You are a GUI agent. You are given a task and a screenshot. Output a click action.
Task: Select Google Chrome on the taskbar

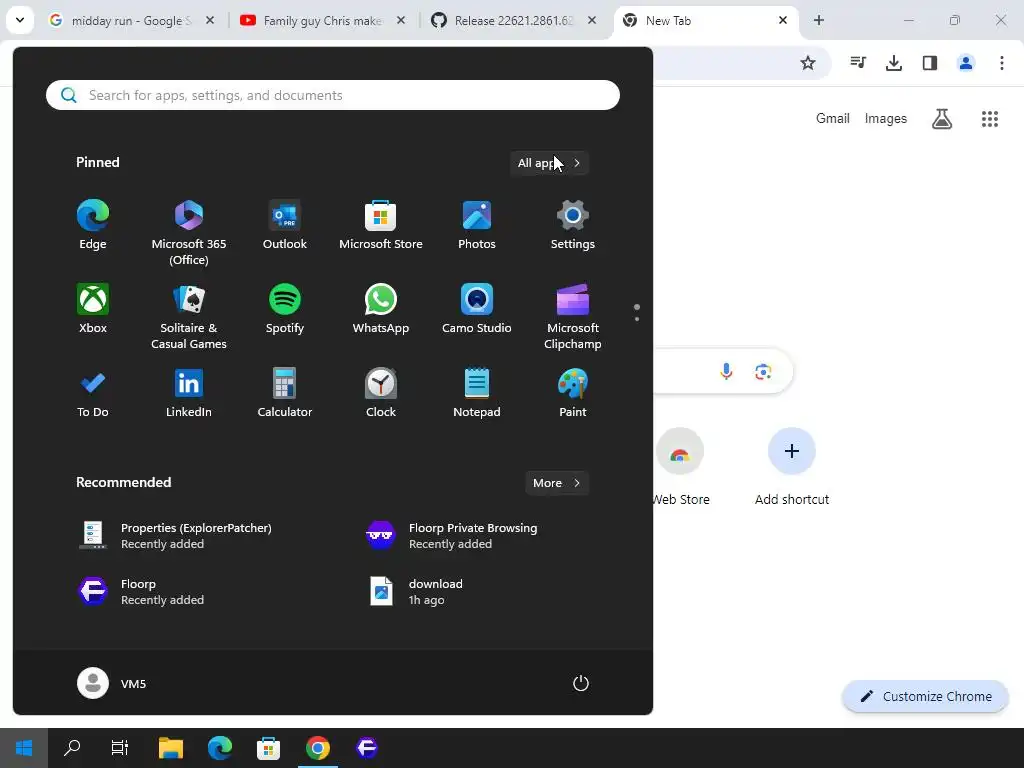[x=317, y=748]
